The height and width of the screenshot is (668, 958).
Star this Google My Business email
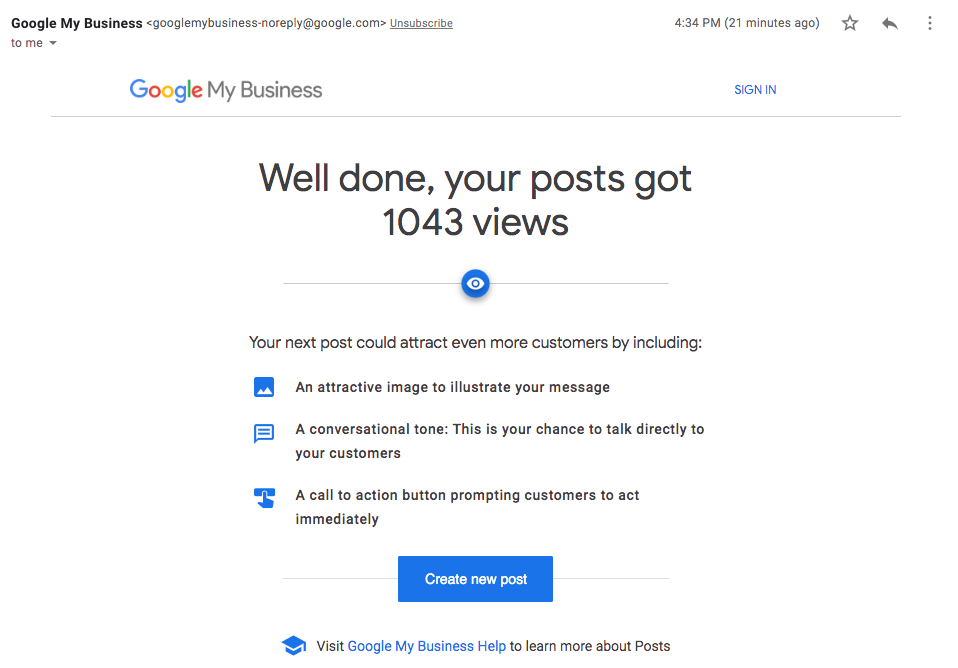pyautogui.click(x=850, y=23)
